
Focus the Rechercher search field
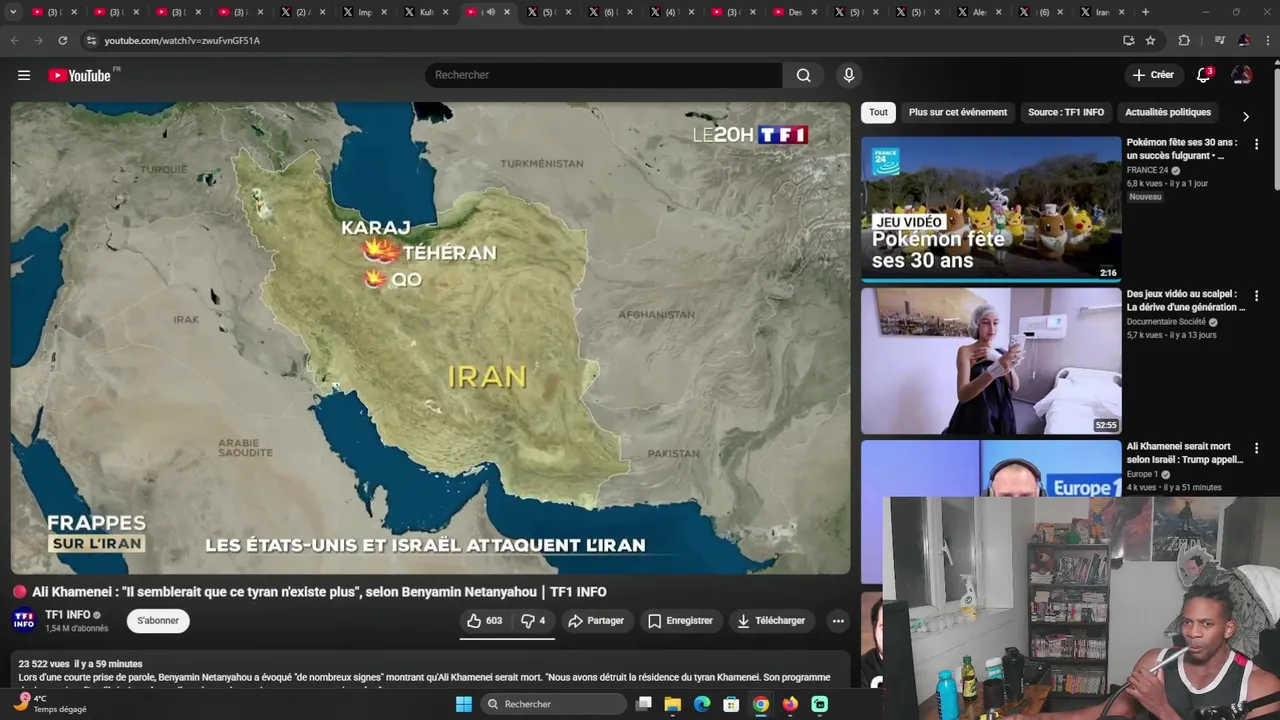[604, 75]
